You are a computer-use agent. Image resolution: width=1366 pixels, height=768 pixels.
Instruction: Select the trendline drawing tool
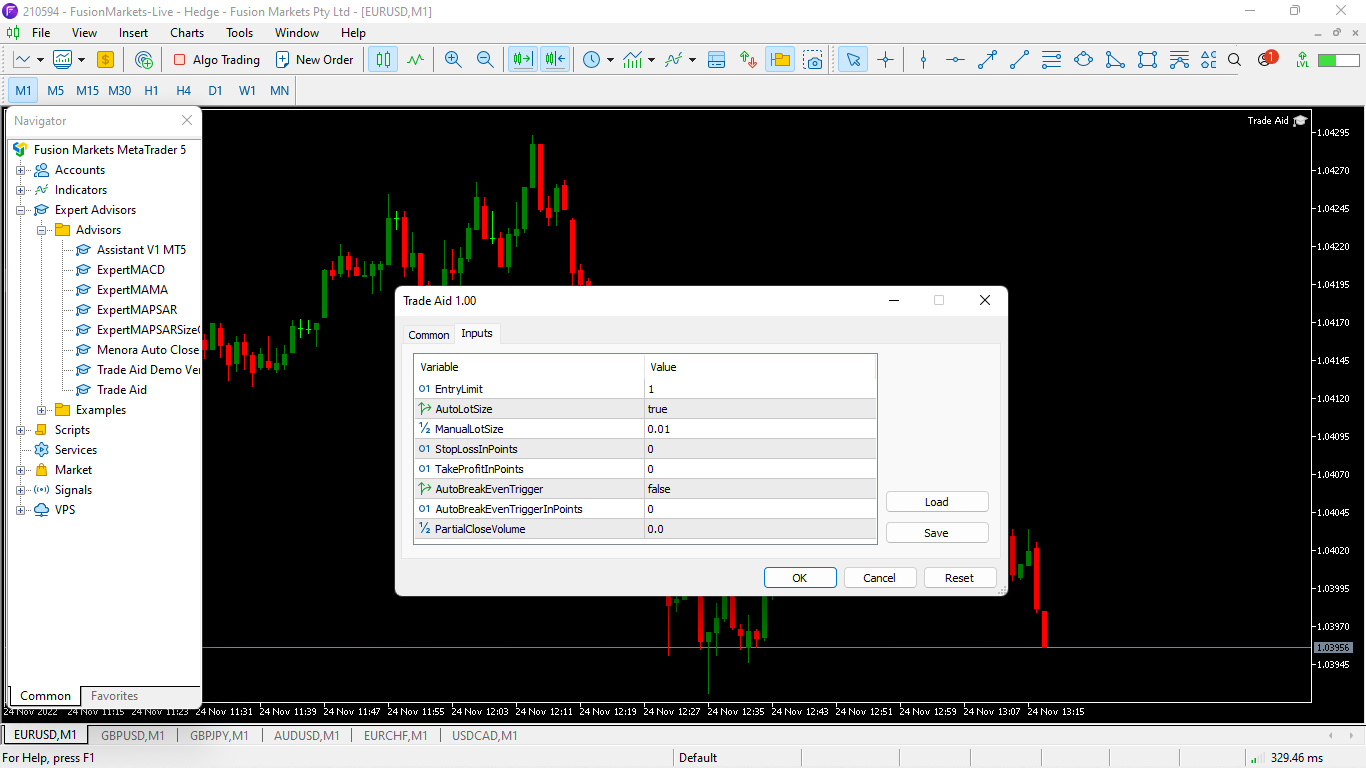[x=1019, y=60]
